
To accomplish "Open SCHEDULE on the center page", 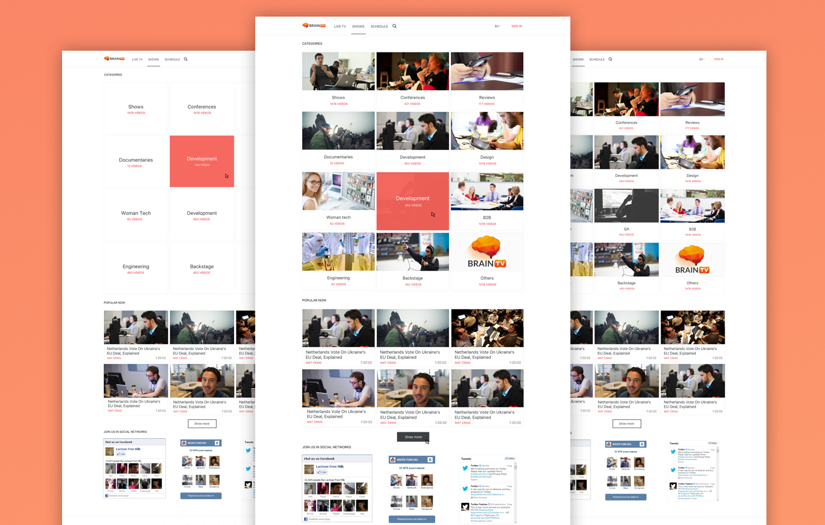I will coord(379,26).
